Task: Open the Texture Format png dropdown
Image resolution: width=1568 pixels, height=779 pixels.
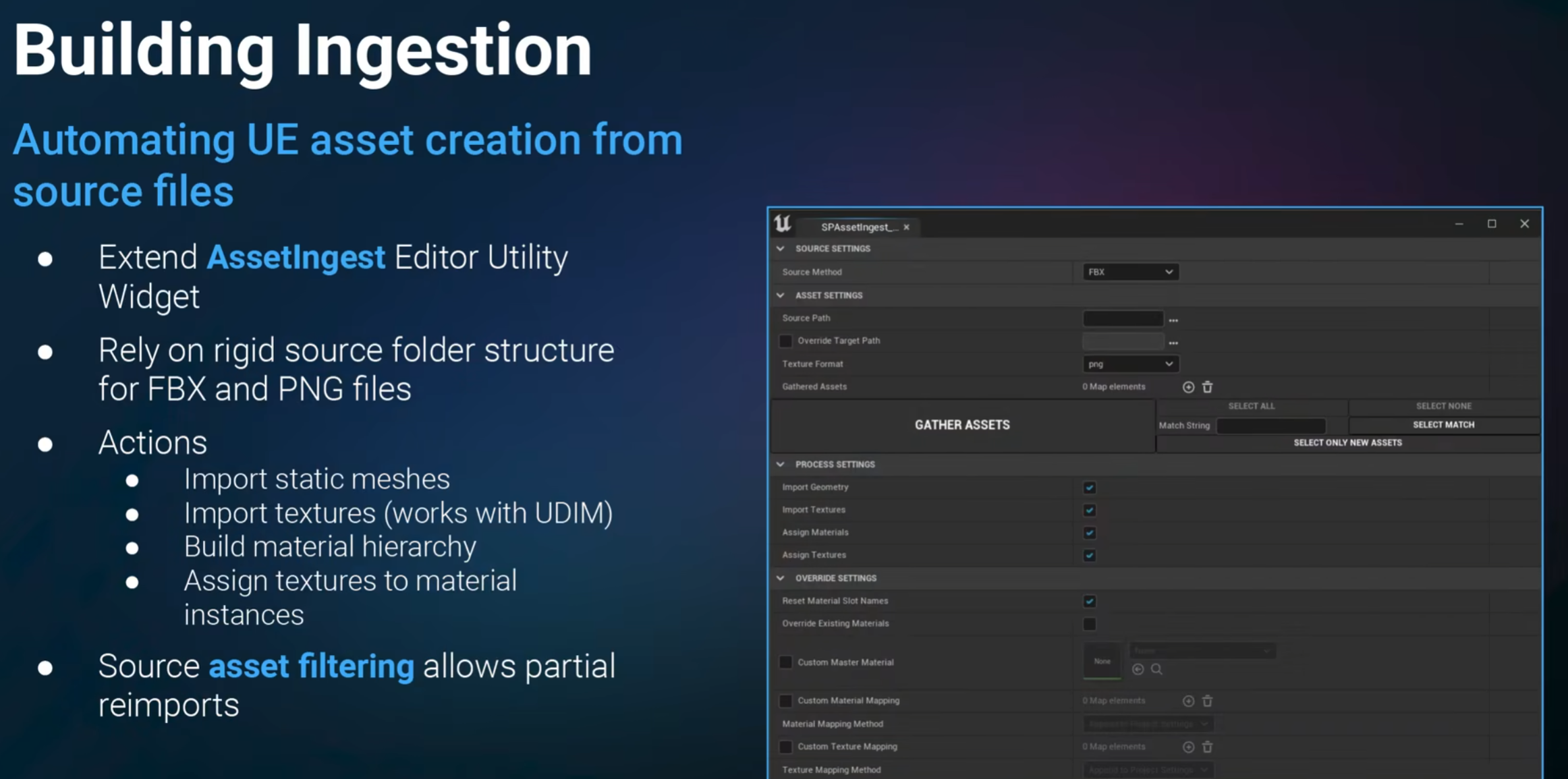Action: tap(1130, 364)
